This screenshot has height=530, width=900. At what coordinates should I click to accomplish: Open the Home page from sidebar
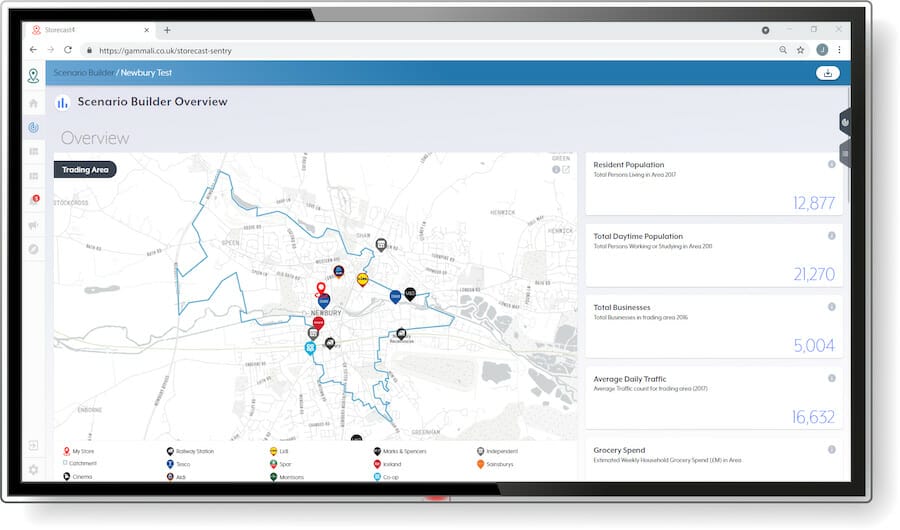pos(33,103)
